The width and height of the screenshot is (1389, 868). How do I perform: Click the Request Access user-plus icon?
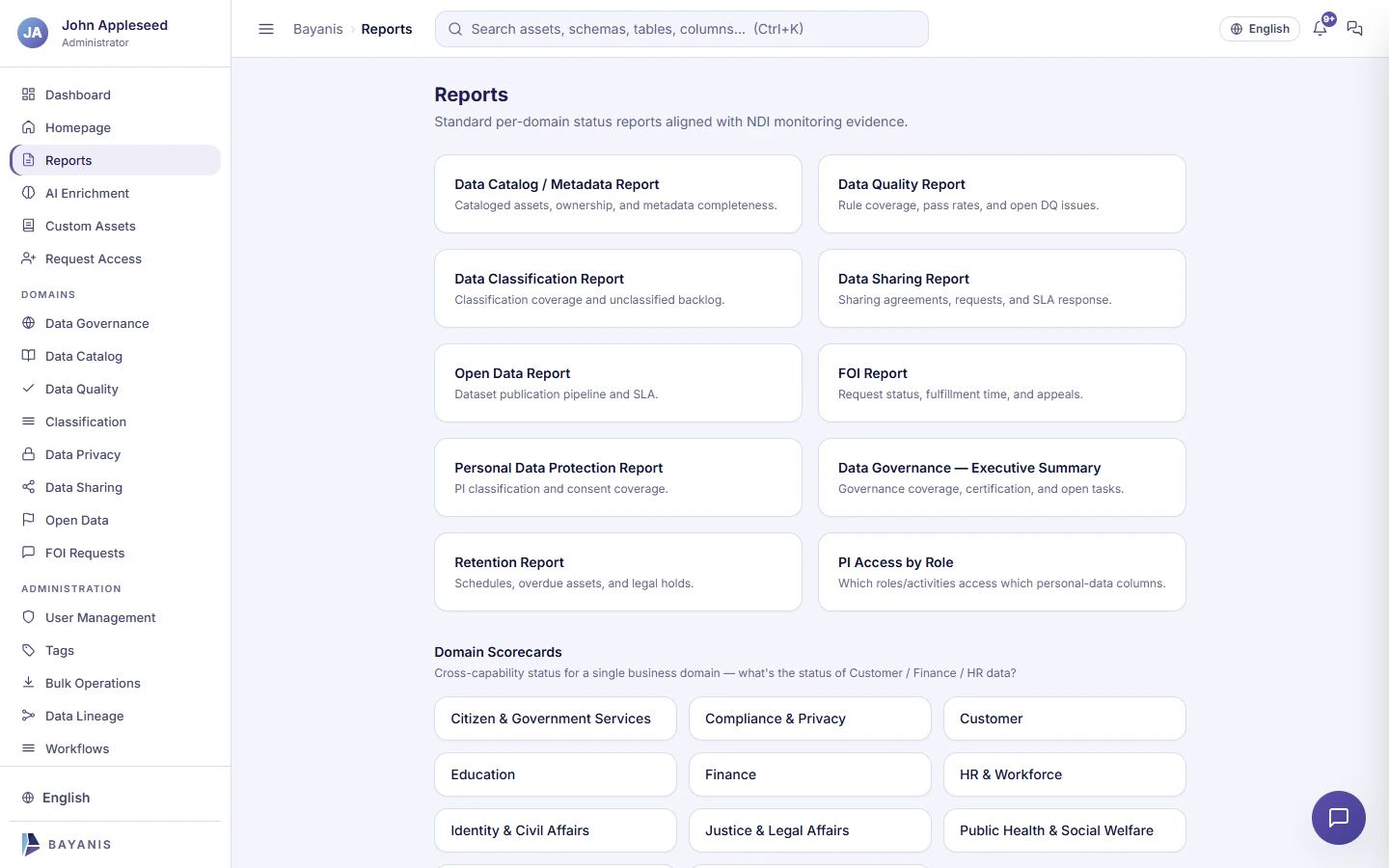tap(28, 258)
